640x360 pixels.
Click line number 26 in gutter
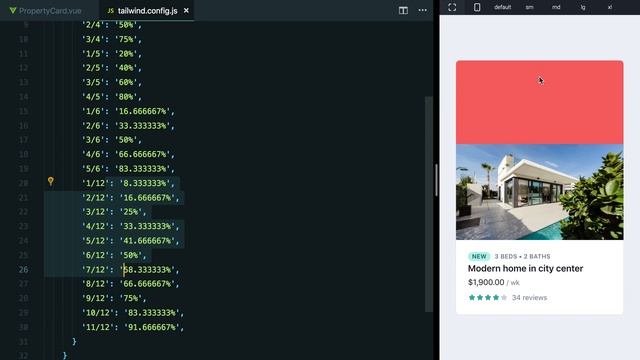pyautogui.click(x=23, y=270)
